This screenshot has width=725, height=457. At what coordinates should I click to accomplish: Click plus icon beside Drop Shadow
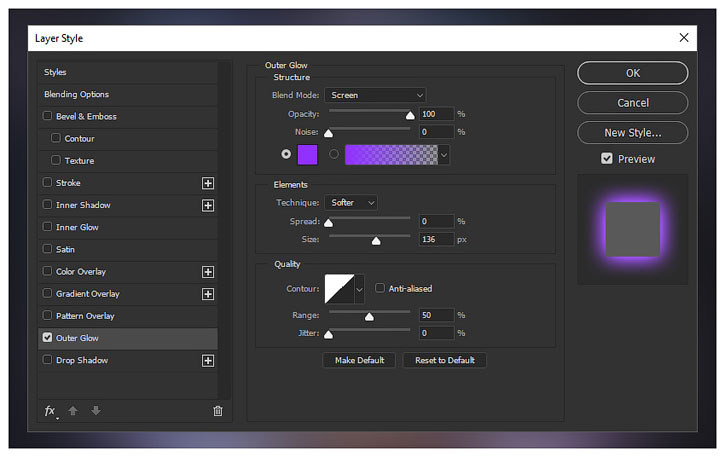[208, 361]
